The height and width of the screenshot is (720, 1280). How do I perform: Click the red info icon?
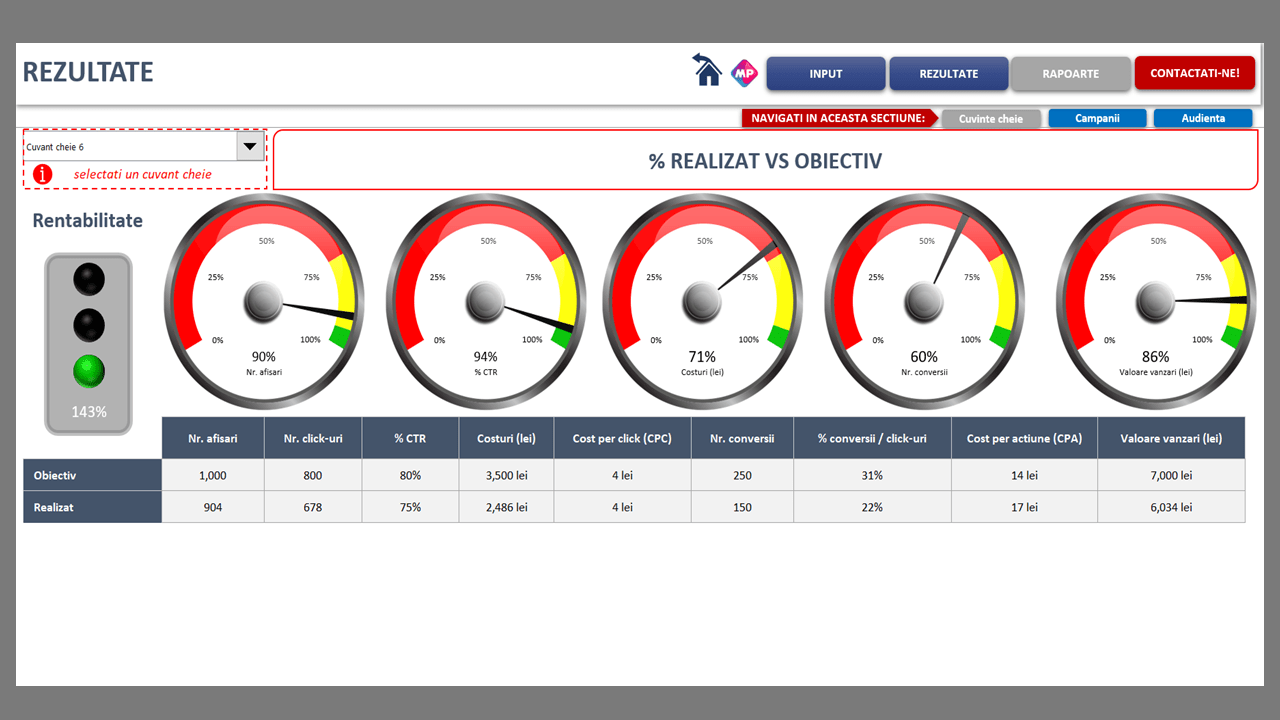[x=42, y=174]
